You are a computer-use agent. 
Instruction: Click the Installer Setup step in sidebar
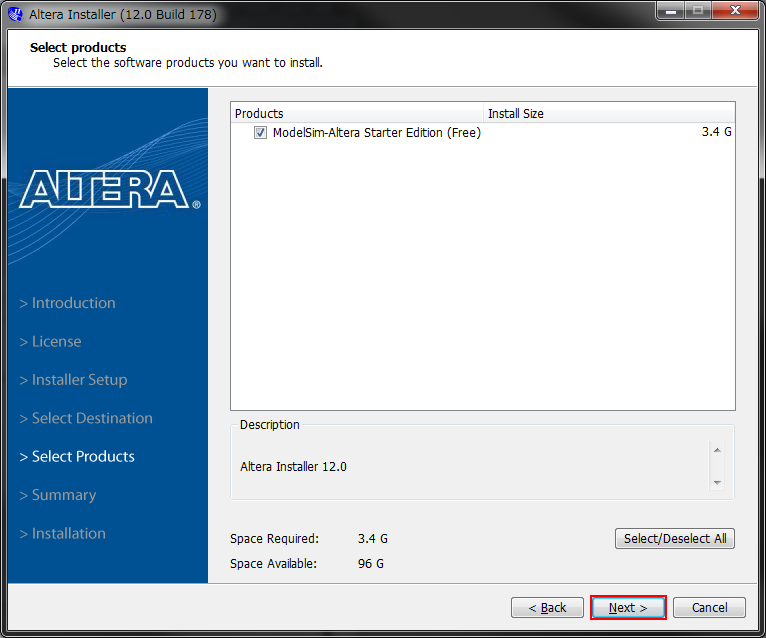point(73,380)
